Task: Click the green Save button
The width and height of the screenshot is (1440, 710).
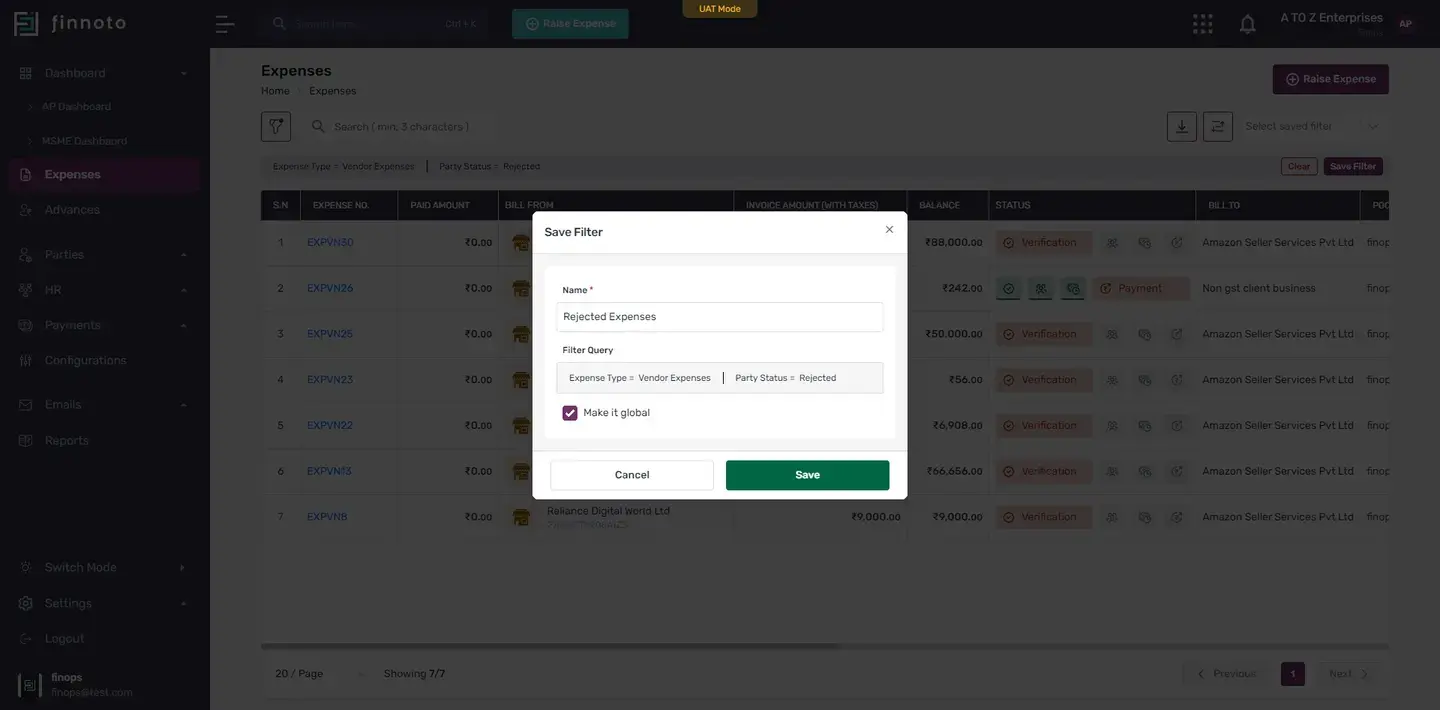Action: [x=807, y=475]
